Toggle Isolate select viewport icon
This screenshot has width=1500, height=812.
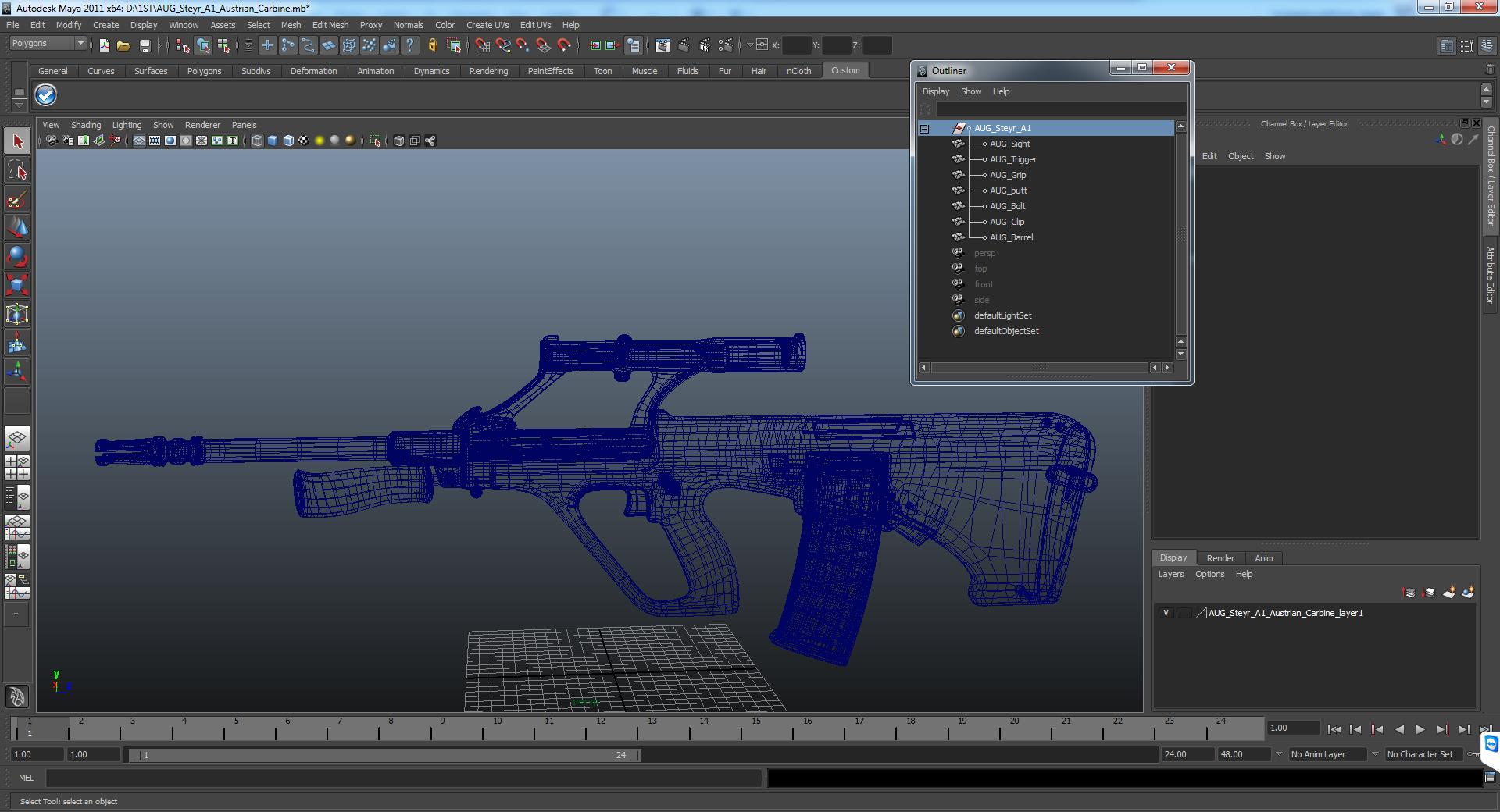click(376, 141)
